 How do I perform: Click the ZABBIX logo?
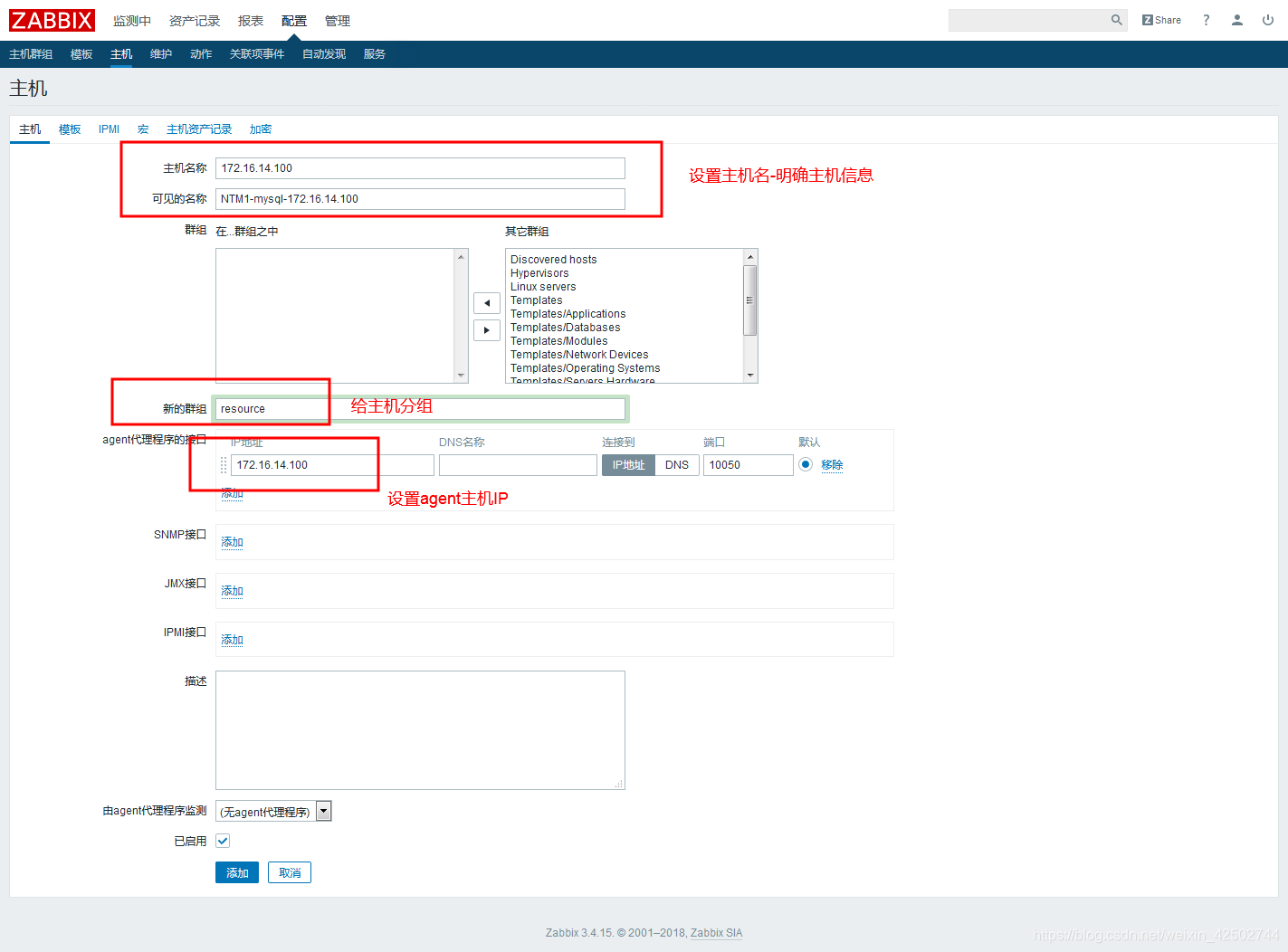52,20
